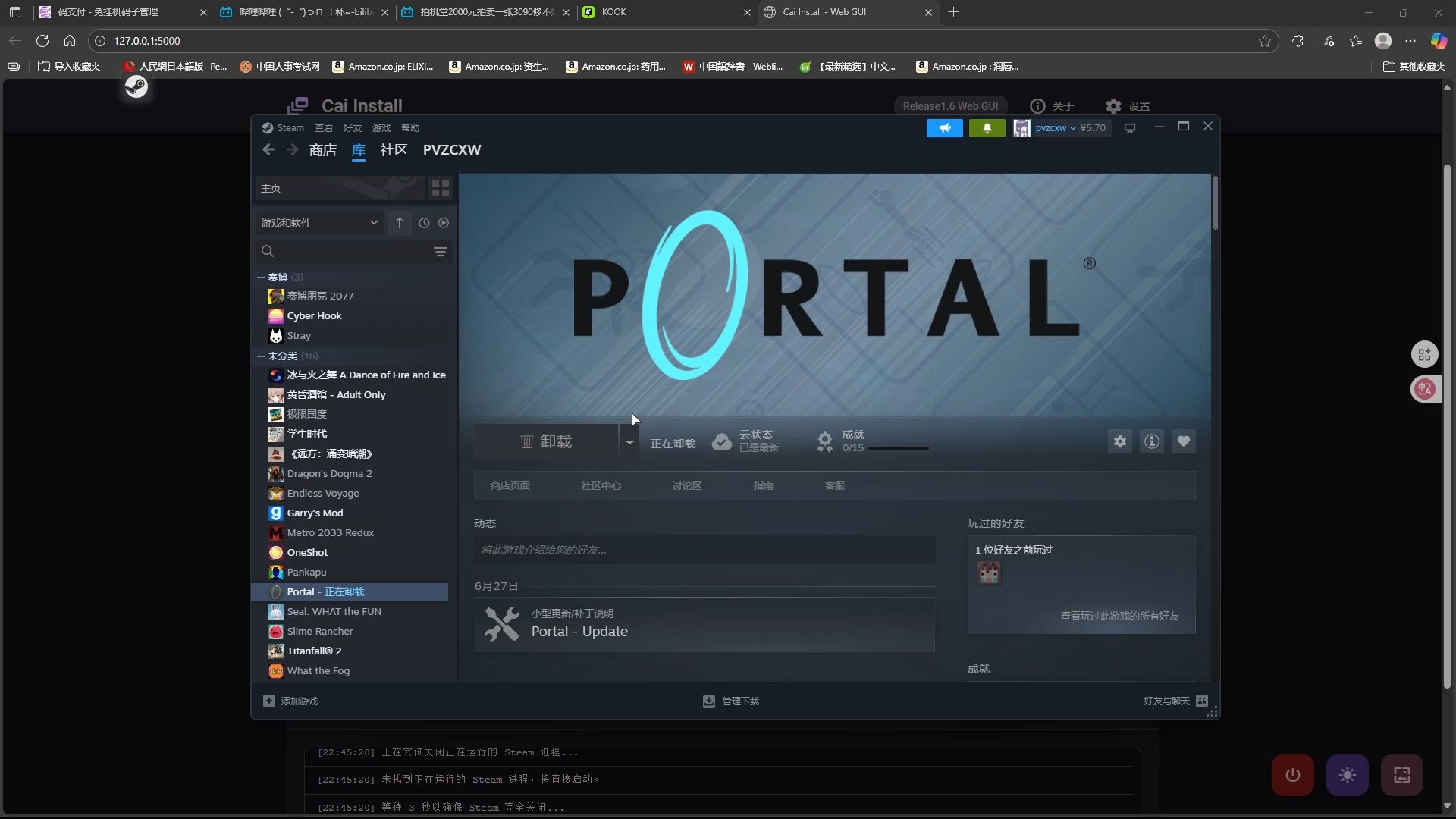Click the share game activity input field
This screenshot has width=1456, height=819.
pos(704,550)
